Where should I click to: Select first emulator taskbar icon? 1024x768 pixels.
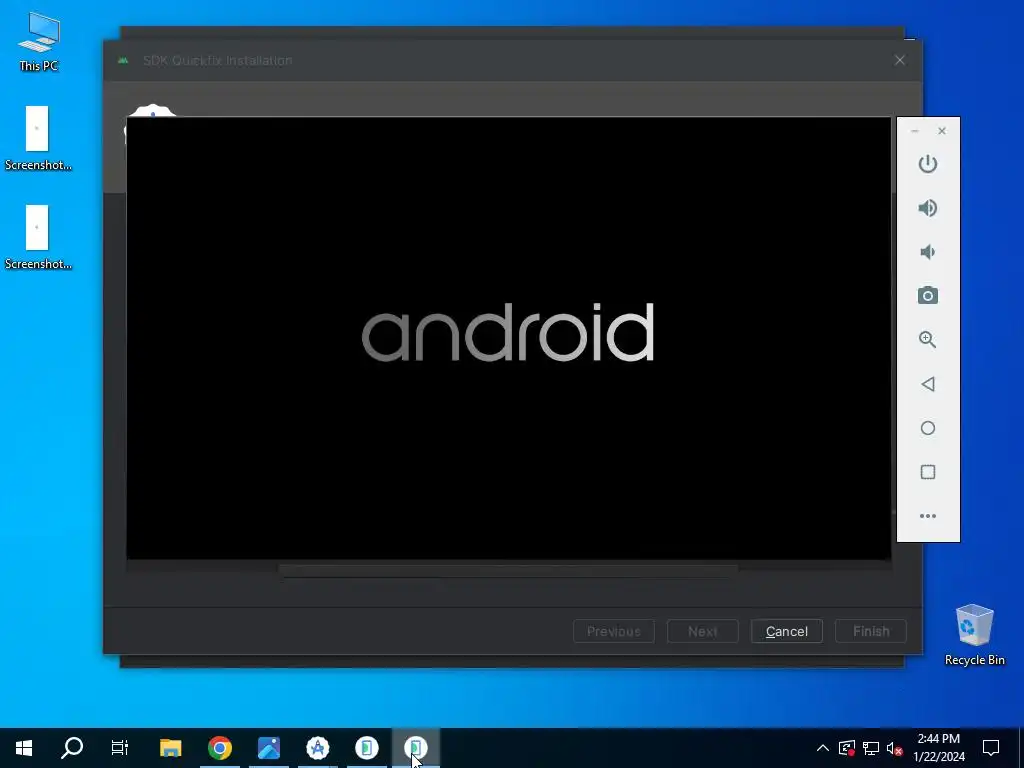tap(366, 748)
